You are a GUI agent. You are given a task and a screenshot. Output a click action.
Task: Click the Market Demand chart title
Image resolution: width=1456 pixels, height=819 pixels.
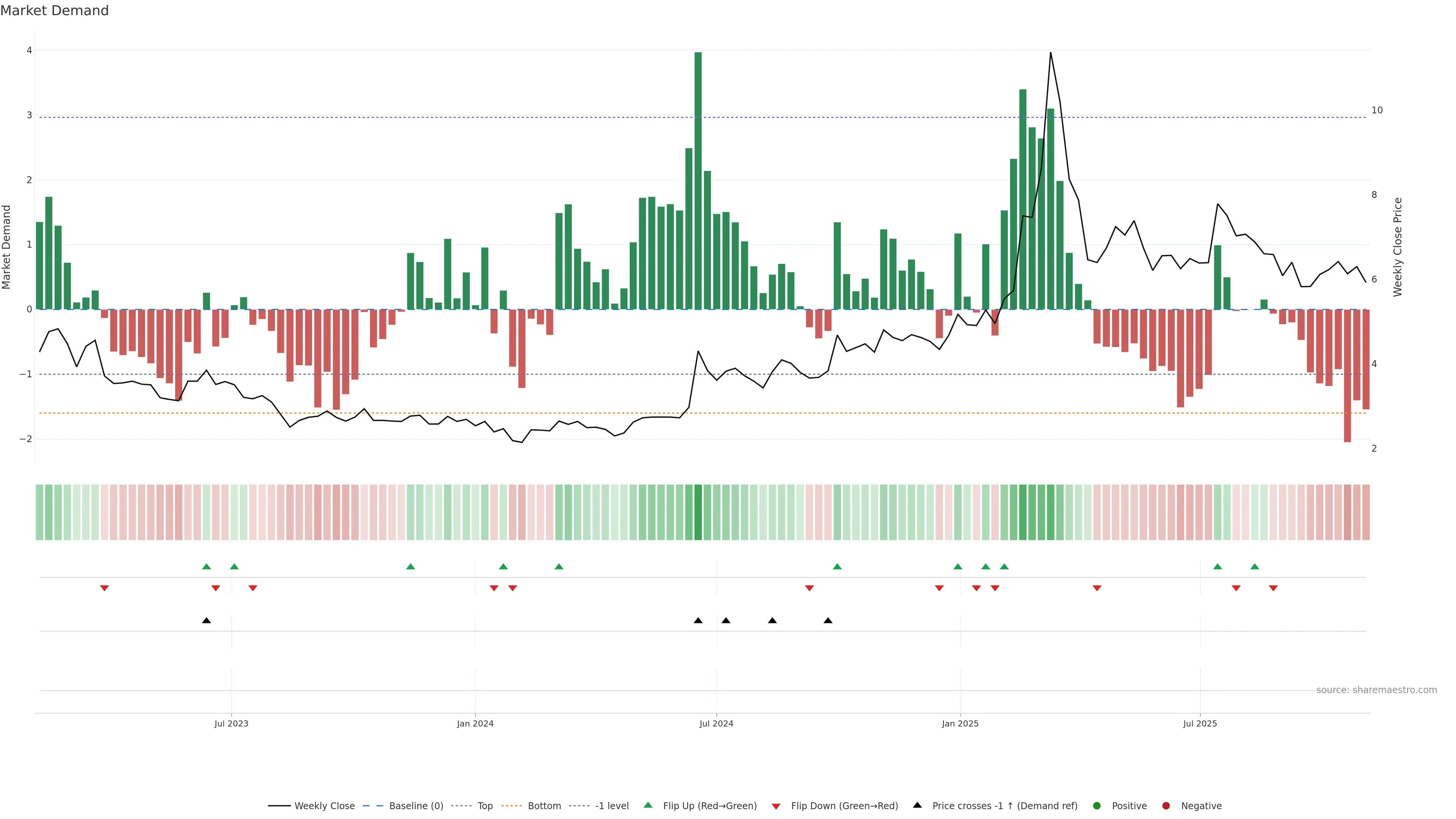54,10
